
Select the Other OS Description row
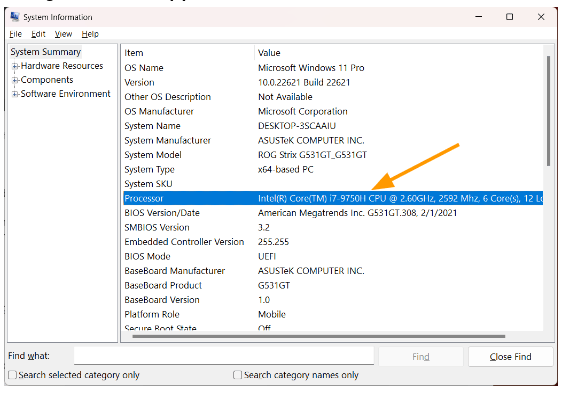click(333, 97)
